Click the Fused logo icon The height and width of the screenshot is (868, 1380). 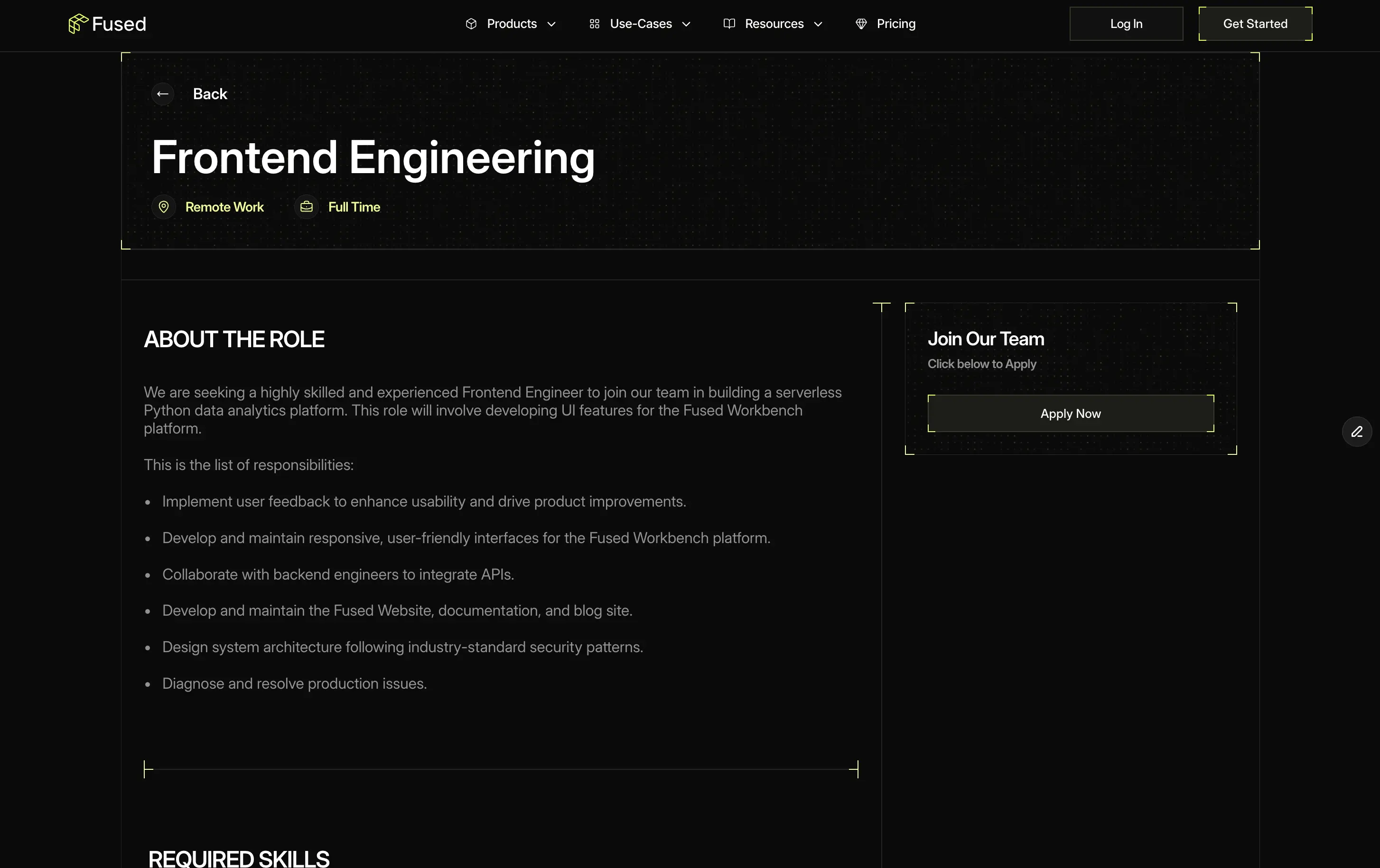(x=77, y=24)
